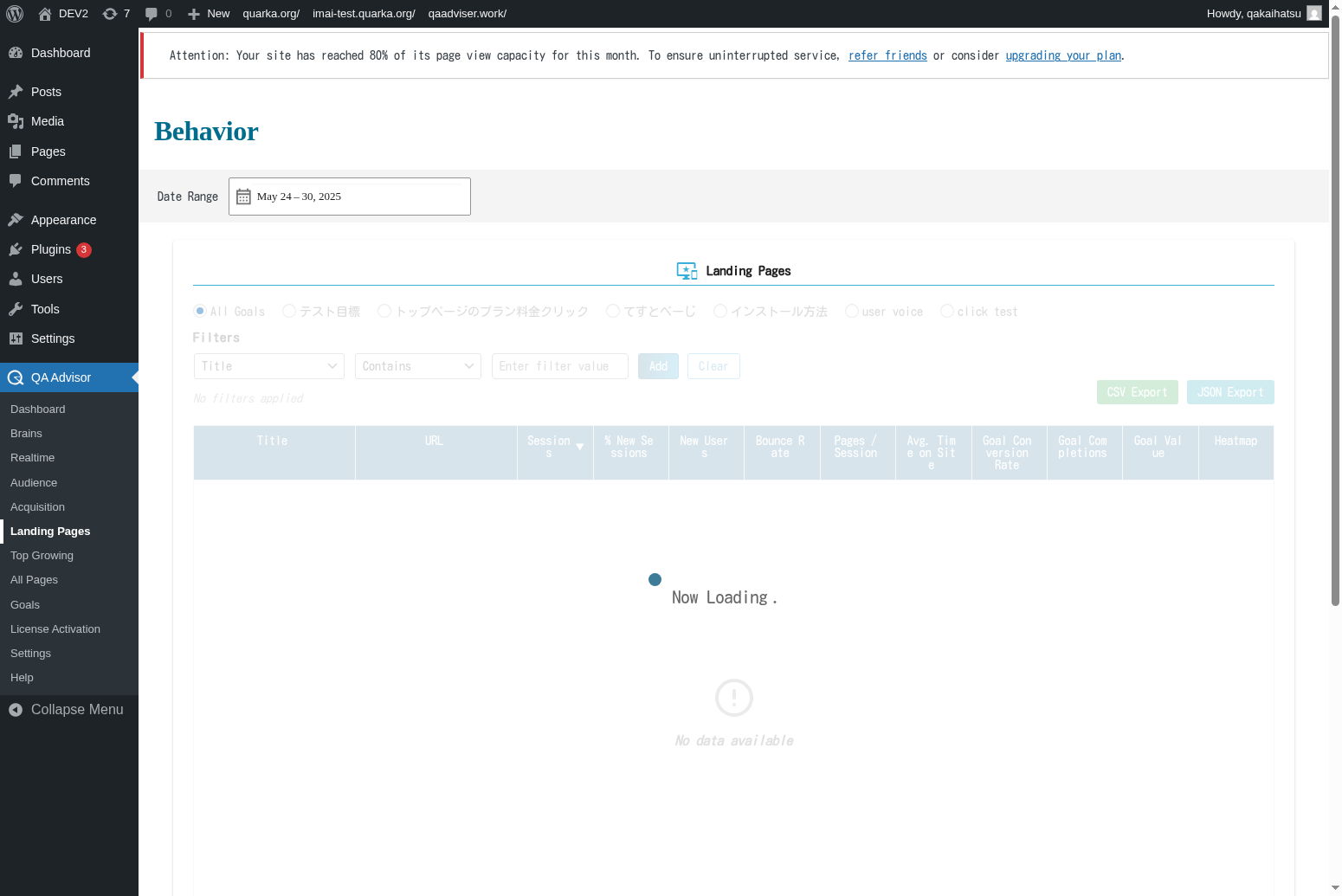Open Plugins from the sidebar
The image size is (1342, 896).
coord(51,249)
